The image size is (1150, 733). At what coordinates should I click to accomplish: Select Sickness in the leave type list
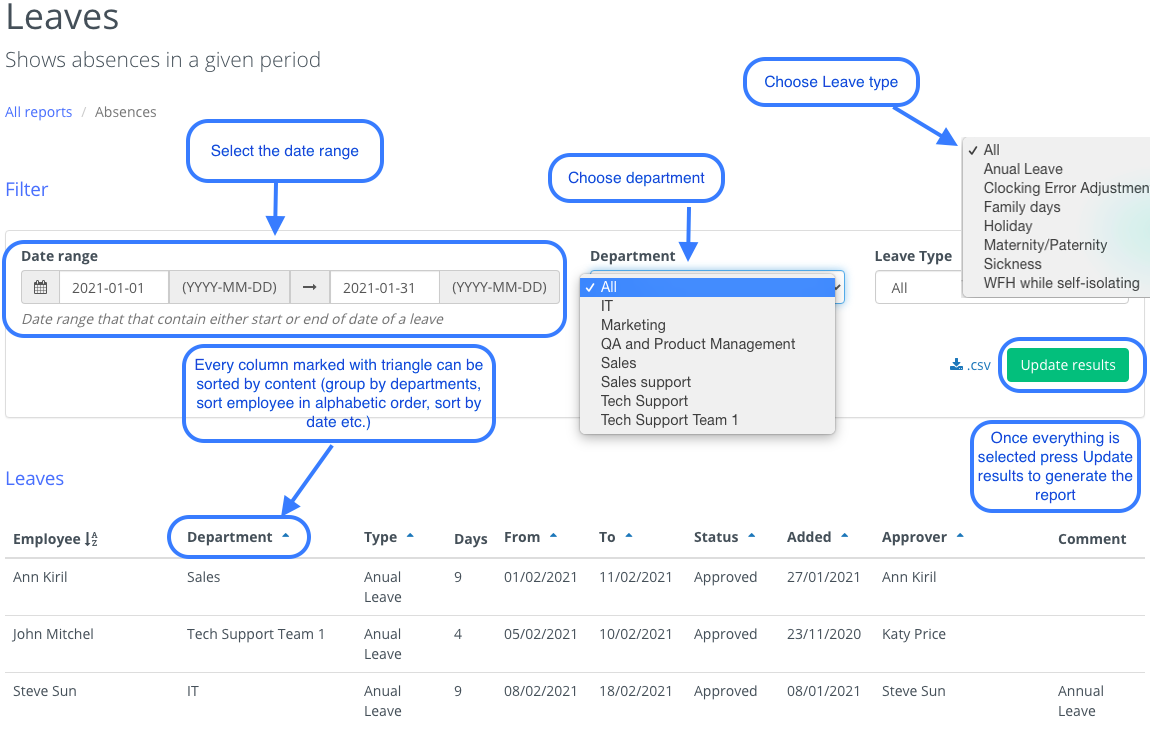pos(1012,264)
